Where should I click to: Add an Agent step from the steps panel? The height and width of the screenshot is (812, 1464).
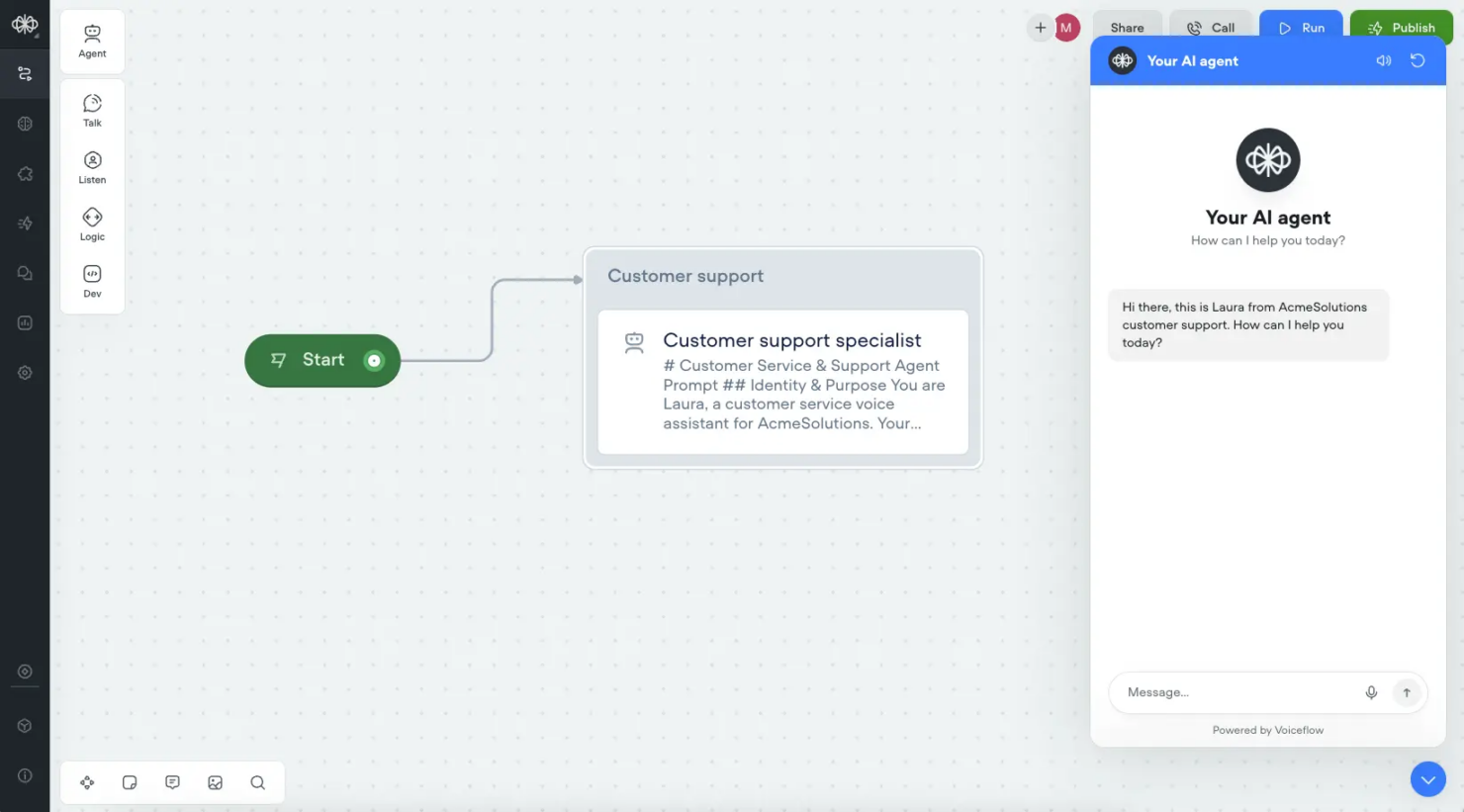click(x=92, y=40)
